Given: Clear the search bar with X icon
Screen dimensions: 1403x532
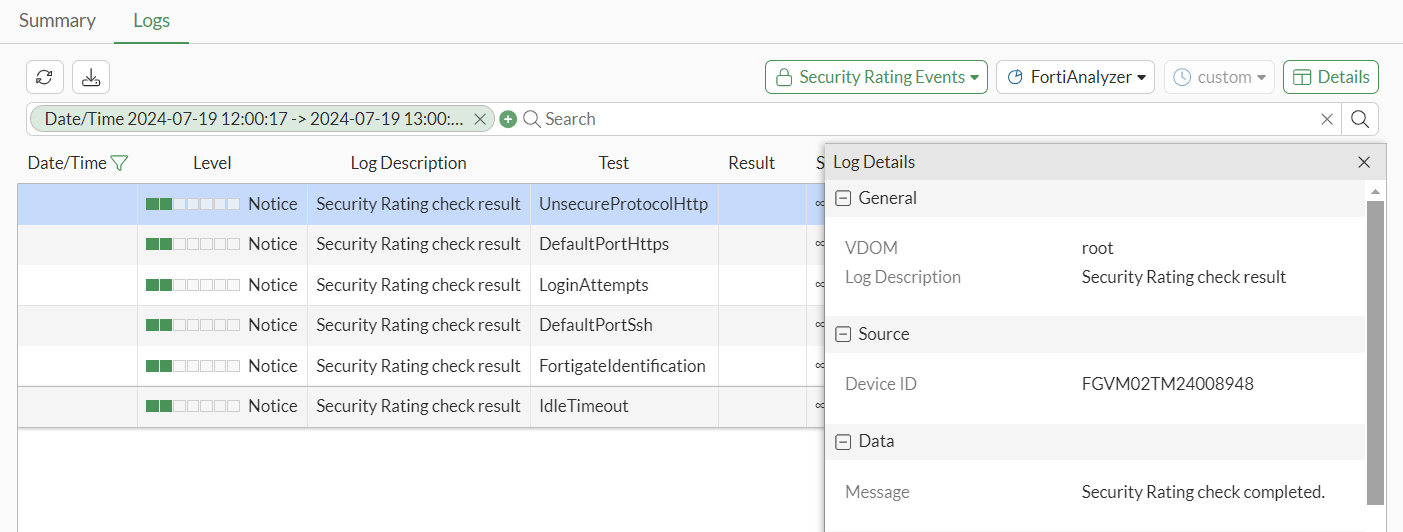Looking at the screenshot, I should point(1327,119).
